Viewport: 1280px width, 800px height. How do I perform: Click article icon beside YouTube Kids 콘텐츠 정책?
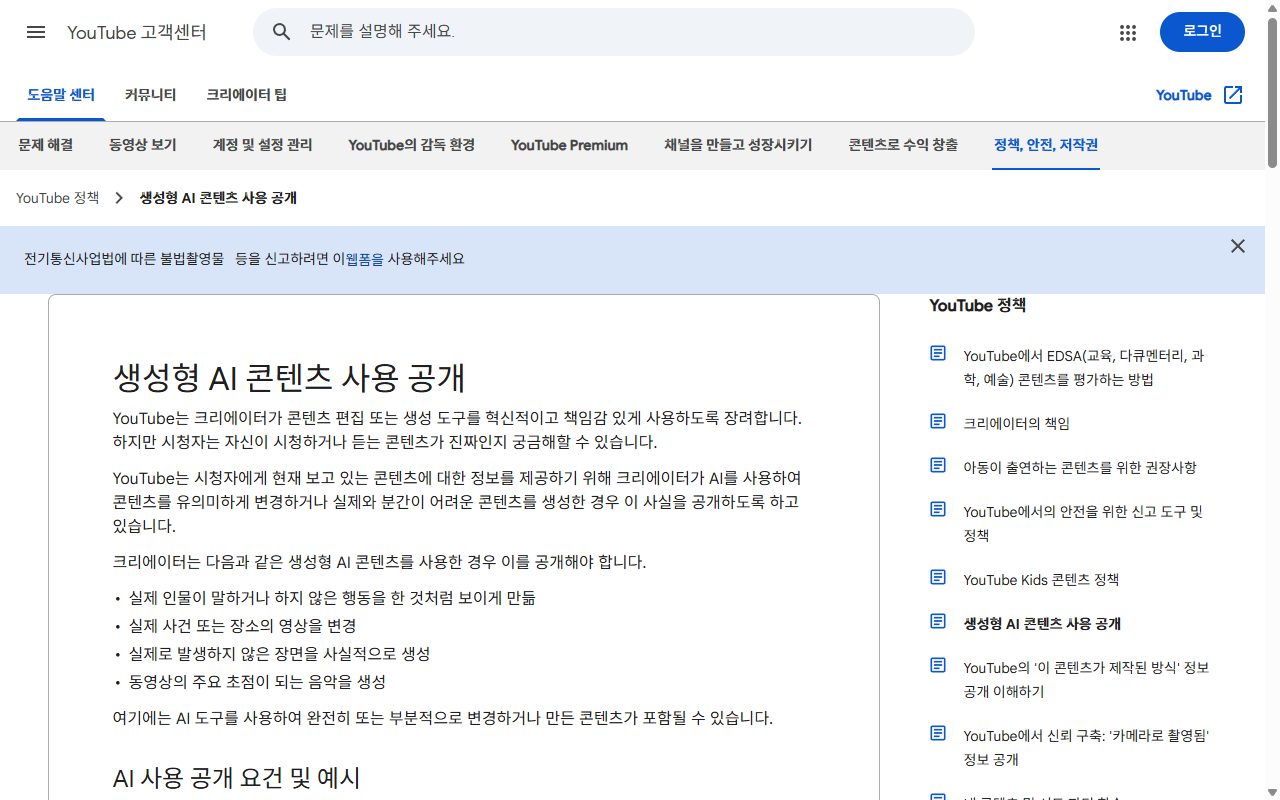(938, 577)
